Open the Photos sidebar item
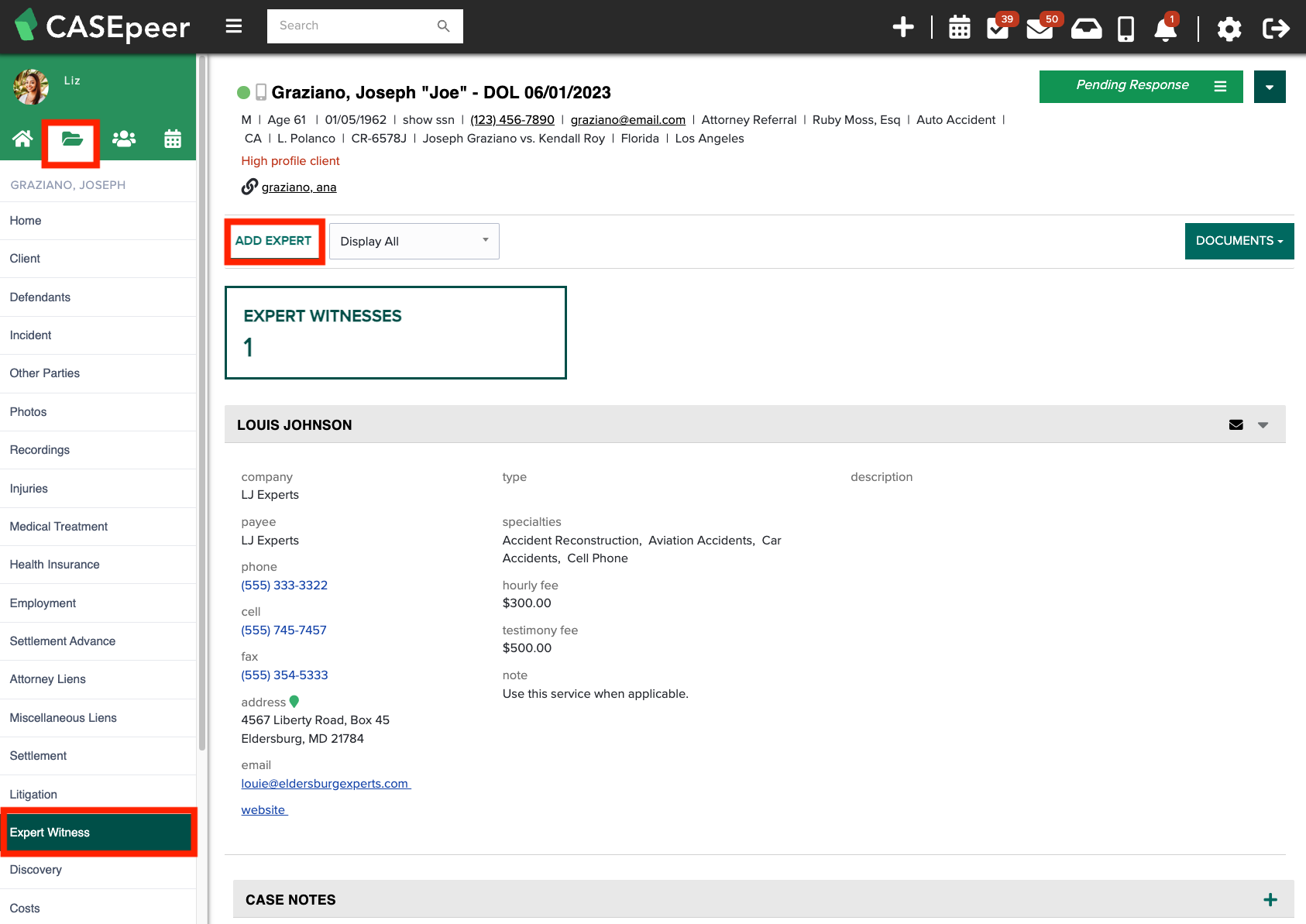Image resolution: width=1306 pixels, height=924 pixels. (x=98, y=412)
